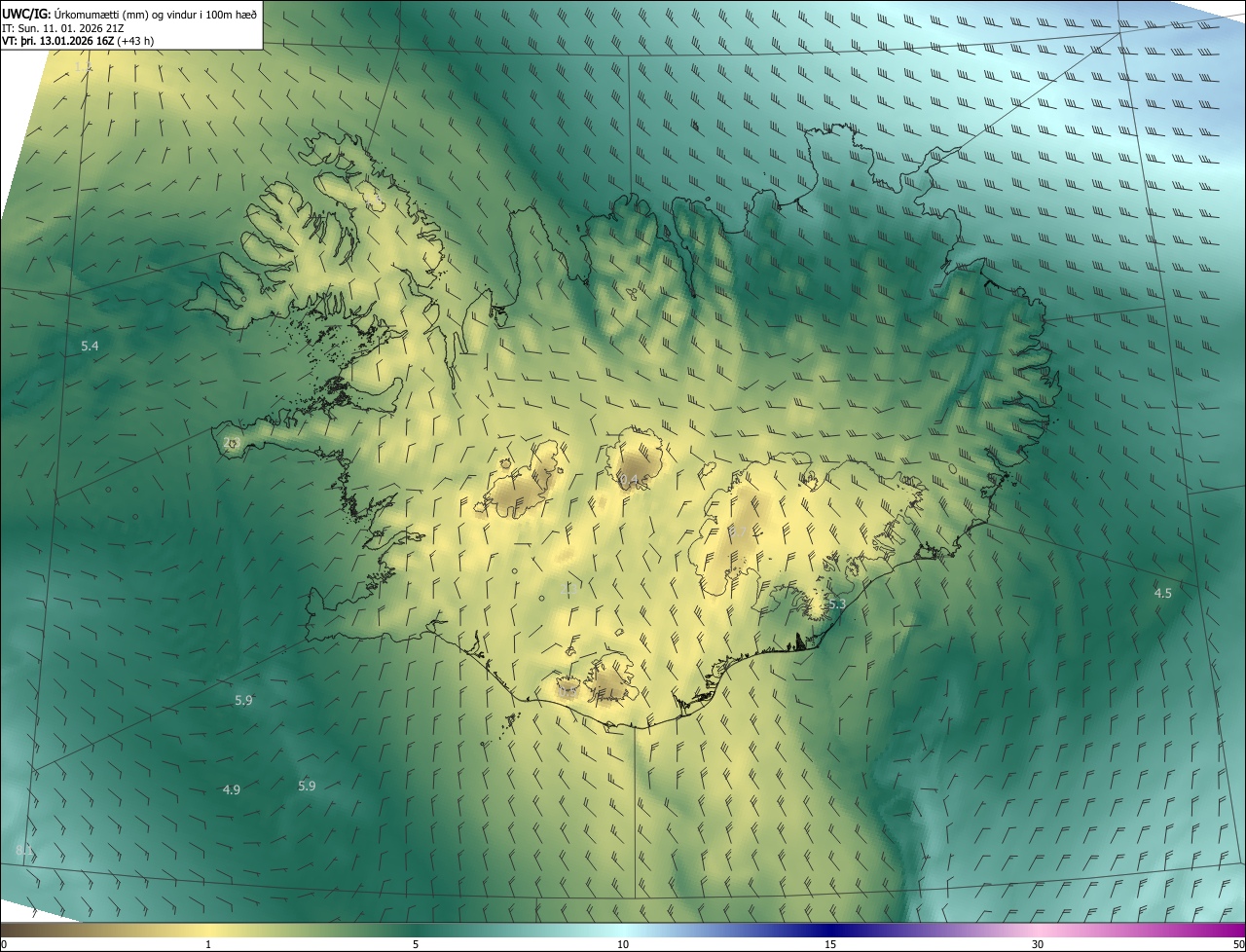Click the '4.9' value label on the map
Viewport: 1246px width, 952px height.
click(x=231, y=790)
